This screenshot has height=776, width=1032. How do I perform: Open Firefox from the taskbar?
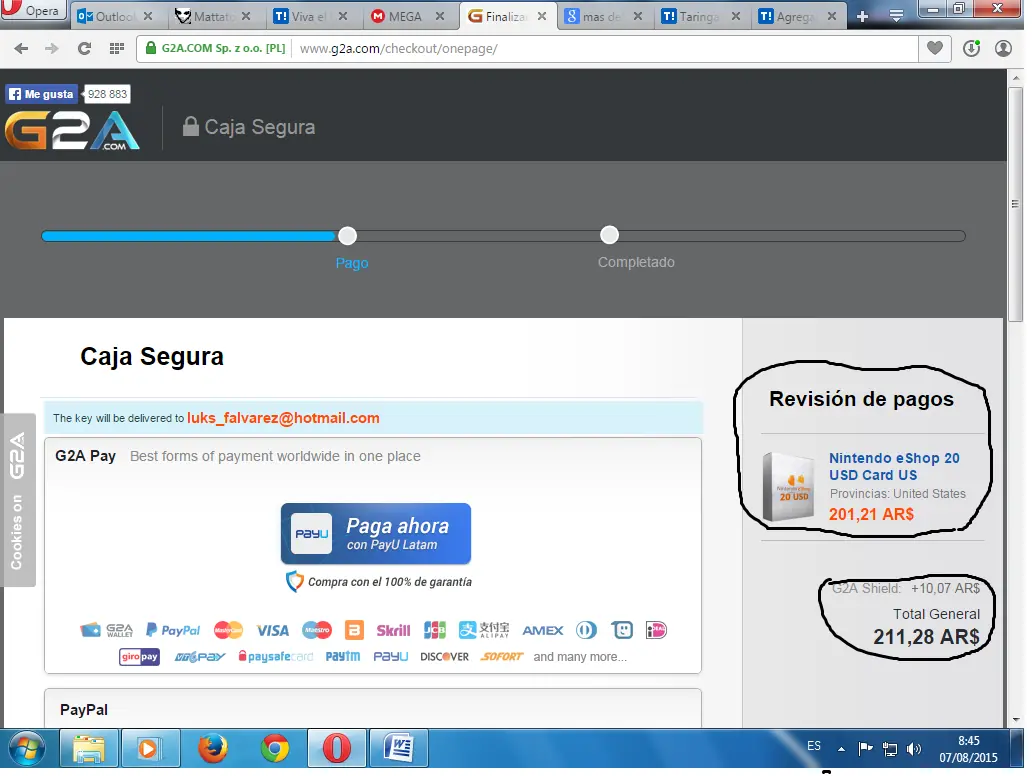pos(213,748)
